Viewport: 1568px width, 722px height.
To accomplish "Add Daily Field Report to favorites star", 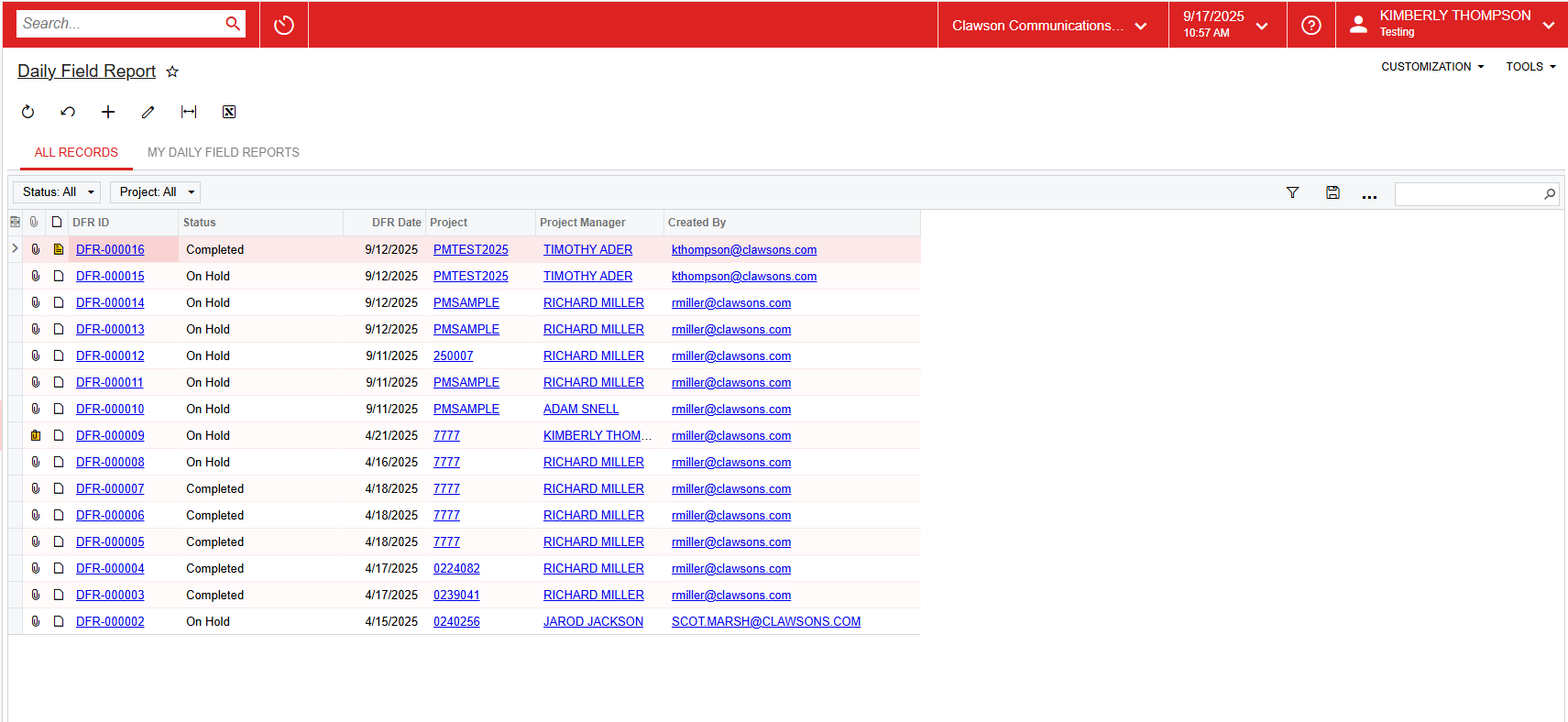I will pyautogui.click(x=172, y=71).
